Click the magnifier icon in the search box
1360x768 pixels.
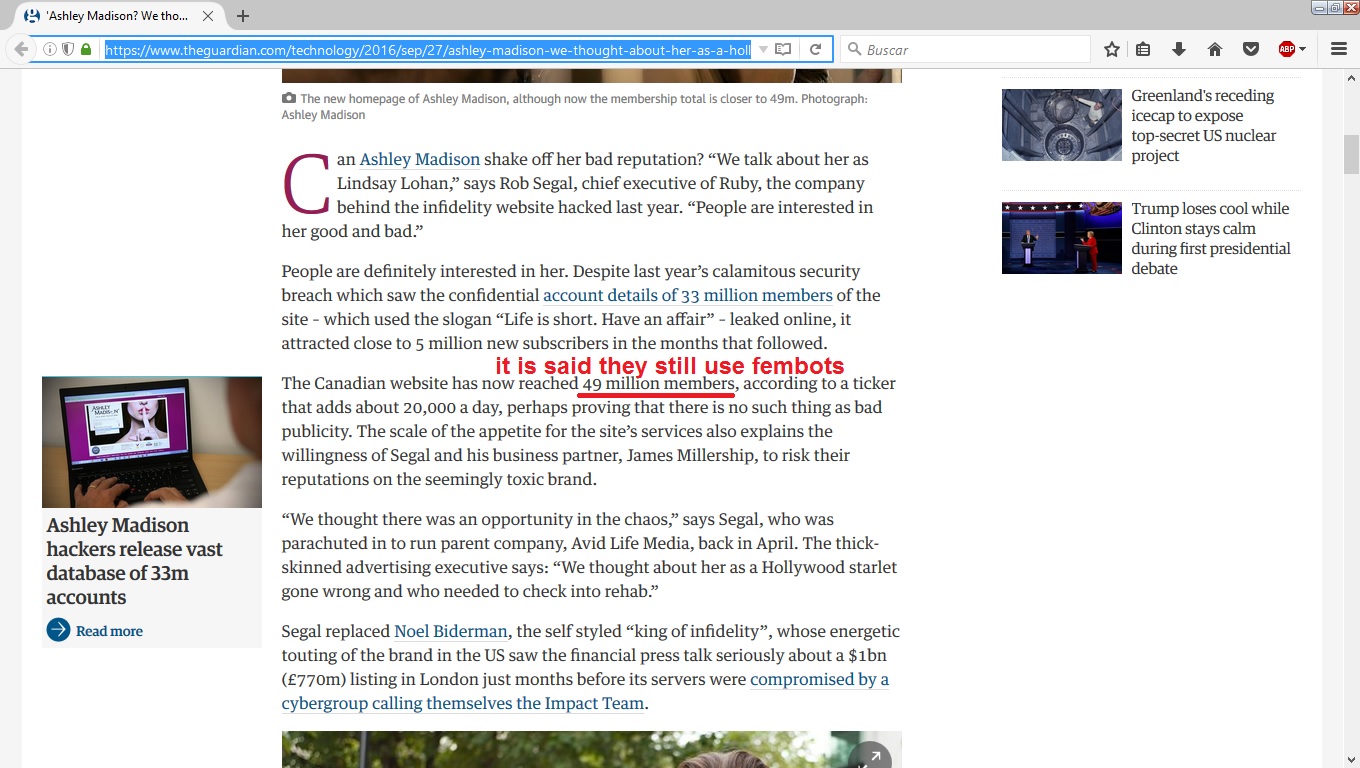tap(855, 49)
